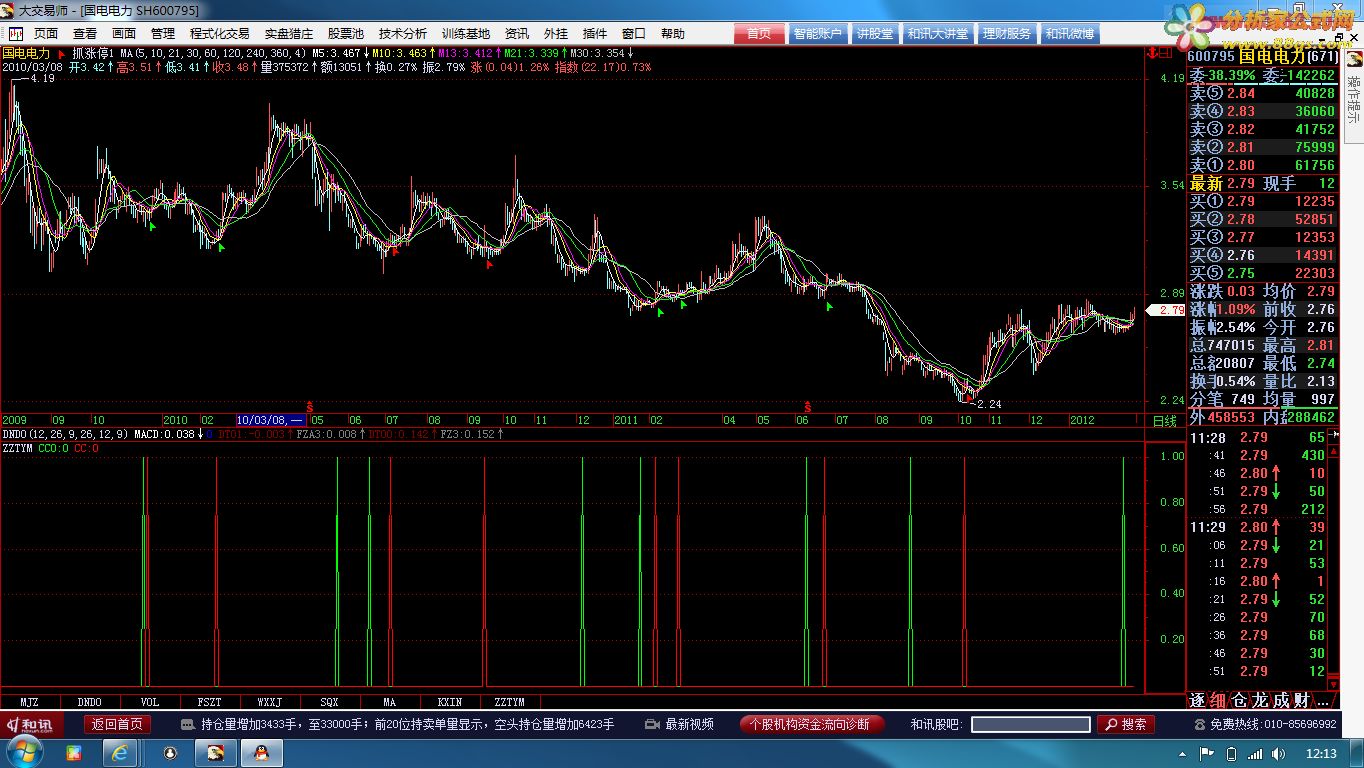The image size is (1364, 768).
Task: Open the eagle trading app taskbar icon
Action: [x=215, y=753]
